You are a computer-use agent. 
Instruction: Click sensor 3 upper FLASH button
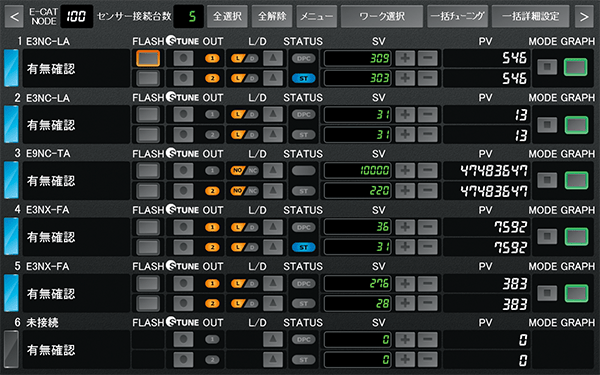pos(148,171)
